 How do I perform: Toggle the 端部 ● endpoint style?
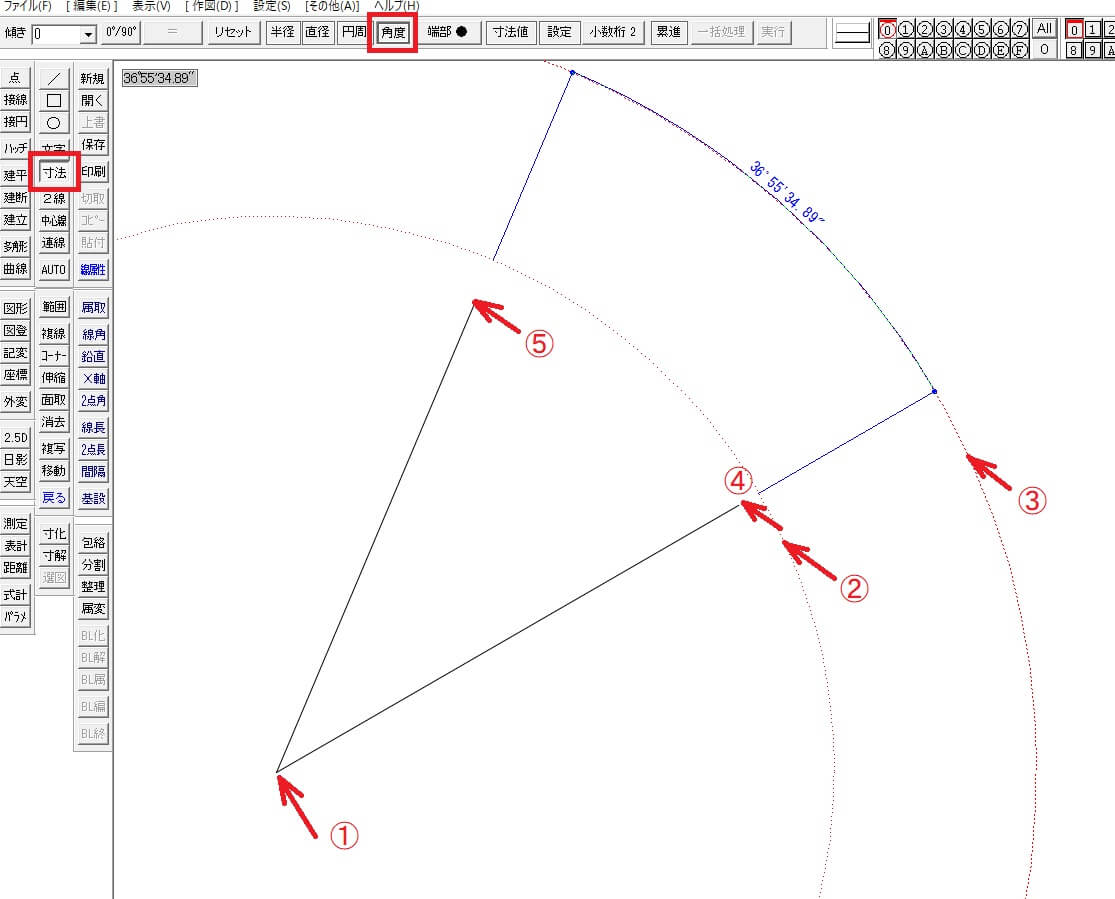447,32
